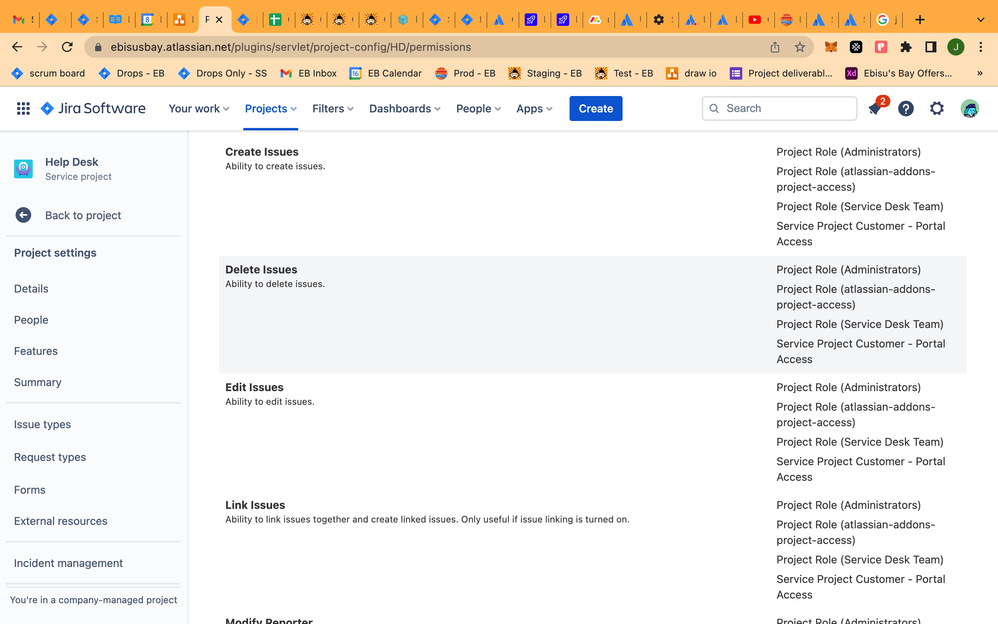Show more bookmarks with double chevron

tap(980, 73)
